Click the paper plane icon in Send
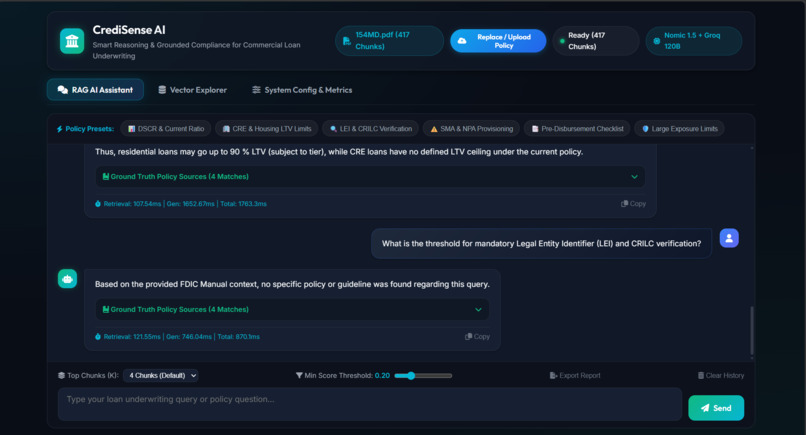The image size is (806, 435). [x=705, y=408]
